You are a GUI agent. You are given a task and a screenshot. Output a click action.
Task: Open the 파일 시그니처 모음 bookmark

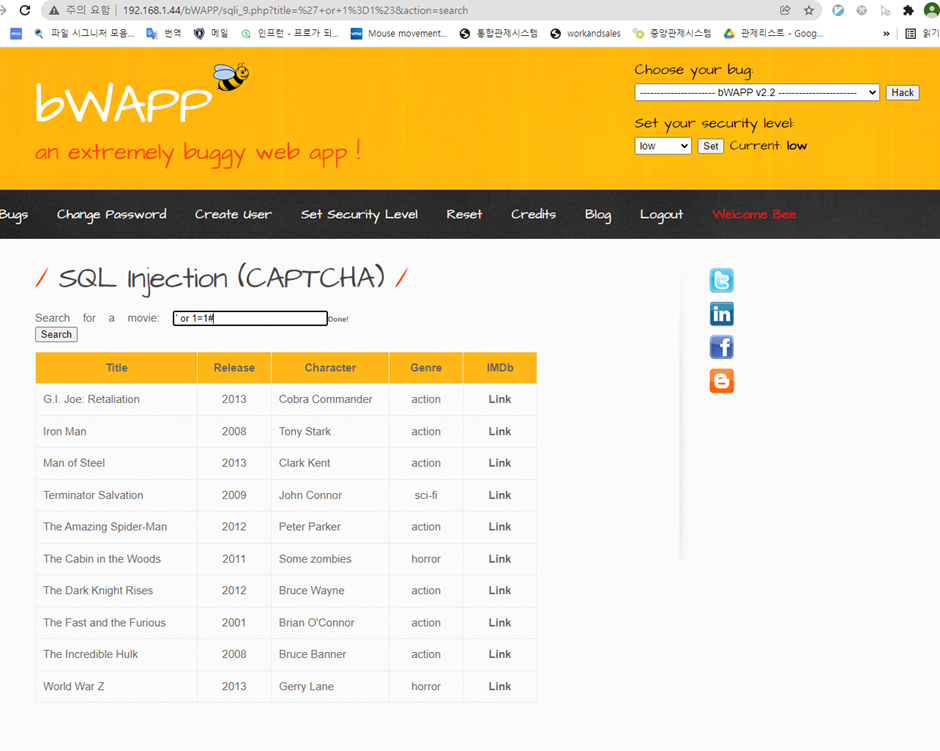coord(84,34)
